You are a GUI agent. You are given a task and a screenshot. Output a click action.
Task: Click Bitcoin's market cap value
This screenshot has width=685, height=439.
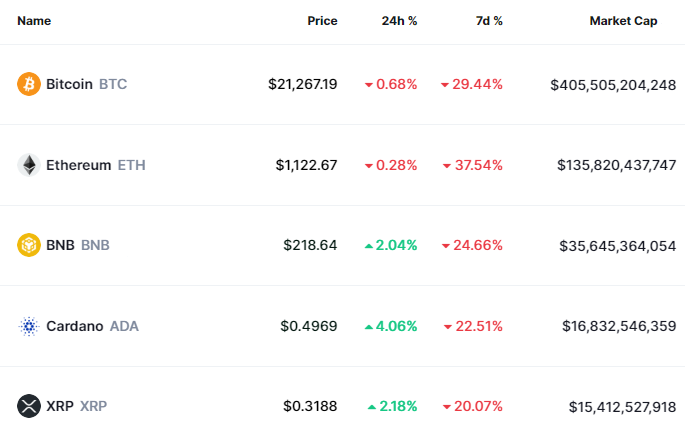point(613,84)
